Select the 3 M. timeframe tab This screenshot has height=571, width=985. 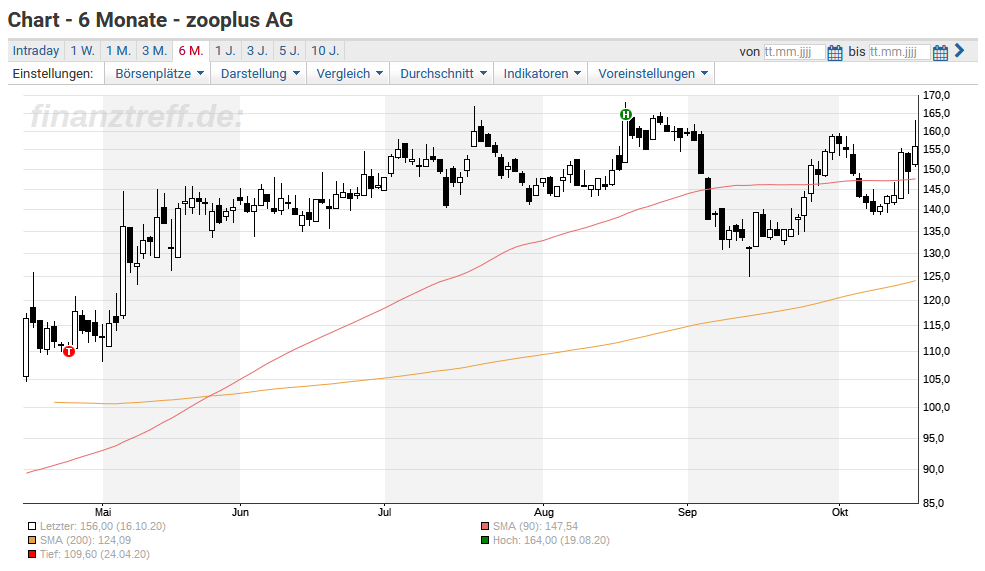tap(154, 51)
